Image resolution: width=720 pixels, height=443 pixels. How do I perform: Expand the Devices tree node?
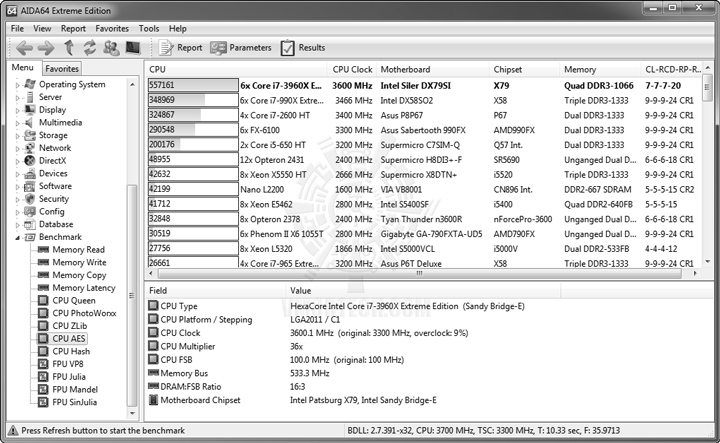point(17,174)
